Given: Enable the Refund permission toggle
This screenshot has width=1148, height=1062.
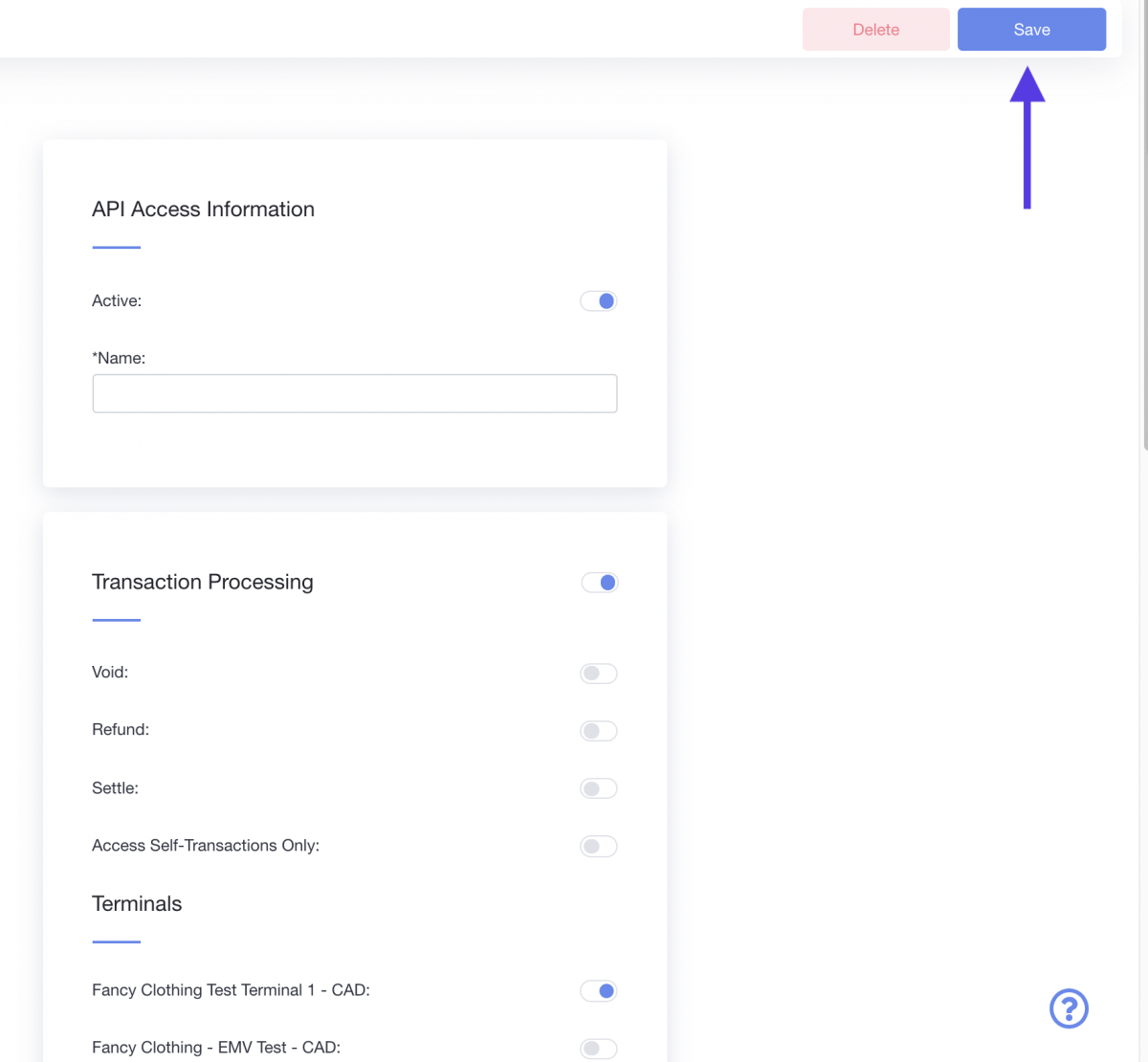Looking at the screenshot, I should (x=599, y=731).
